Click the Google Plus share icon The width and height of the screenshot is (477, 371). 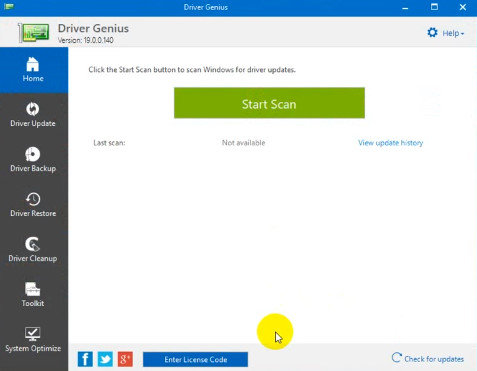[125, 359]
